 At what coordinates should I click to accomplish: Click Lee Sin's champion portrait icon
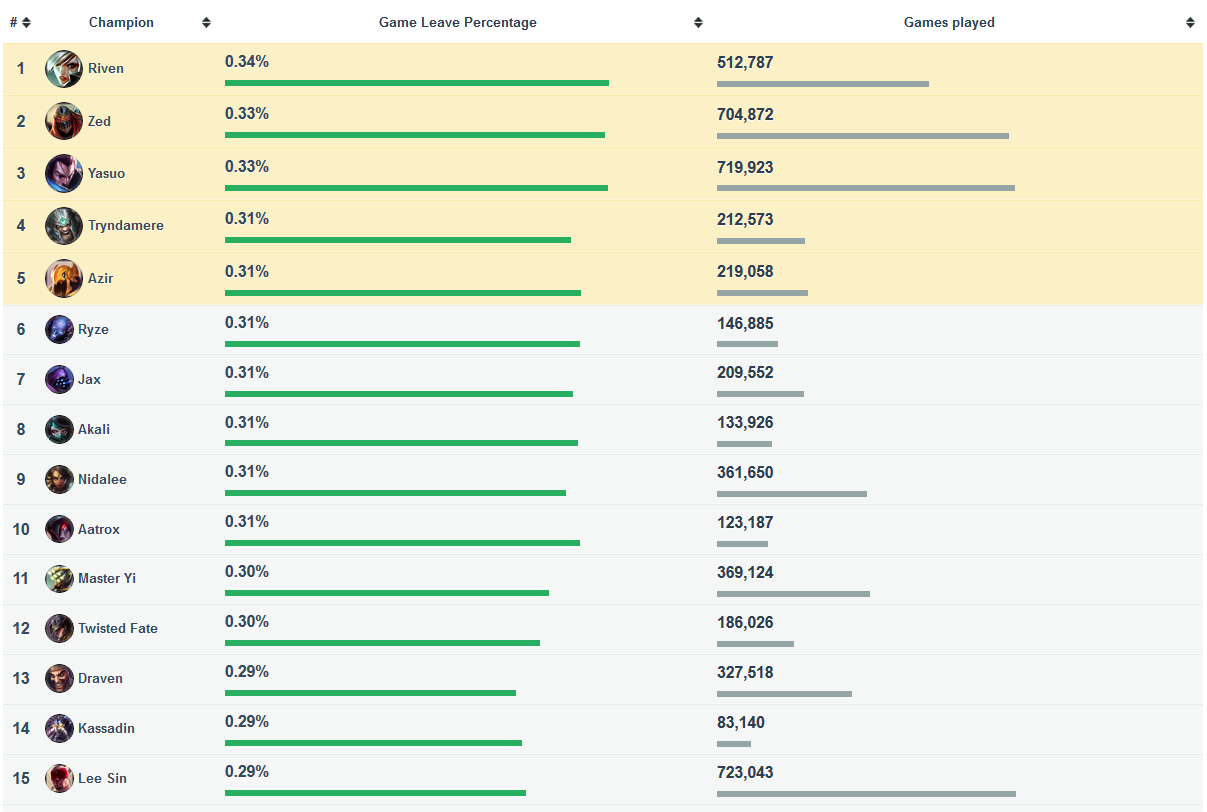coord(59,778)
